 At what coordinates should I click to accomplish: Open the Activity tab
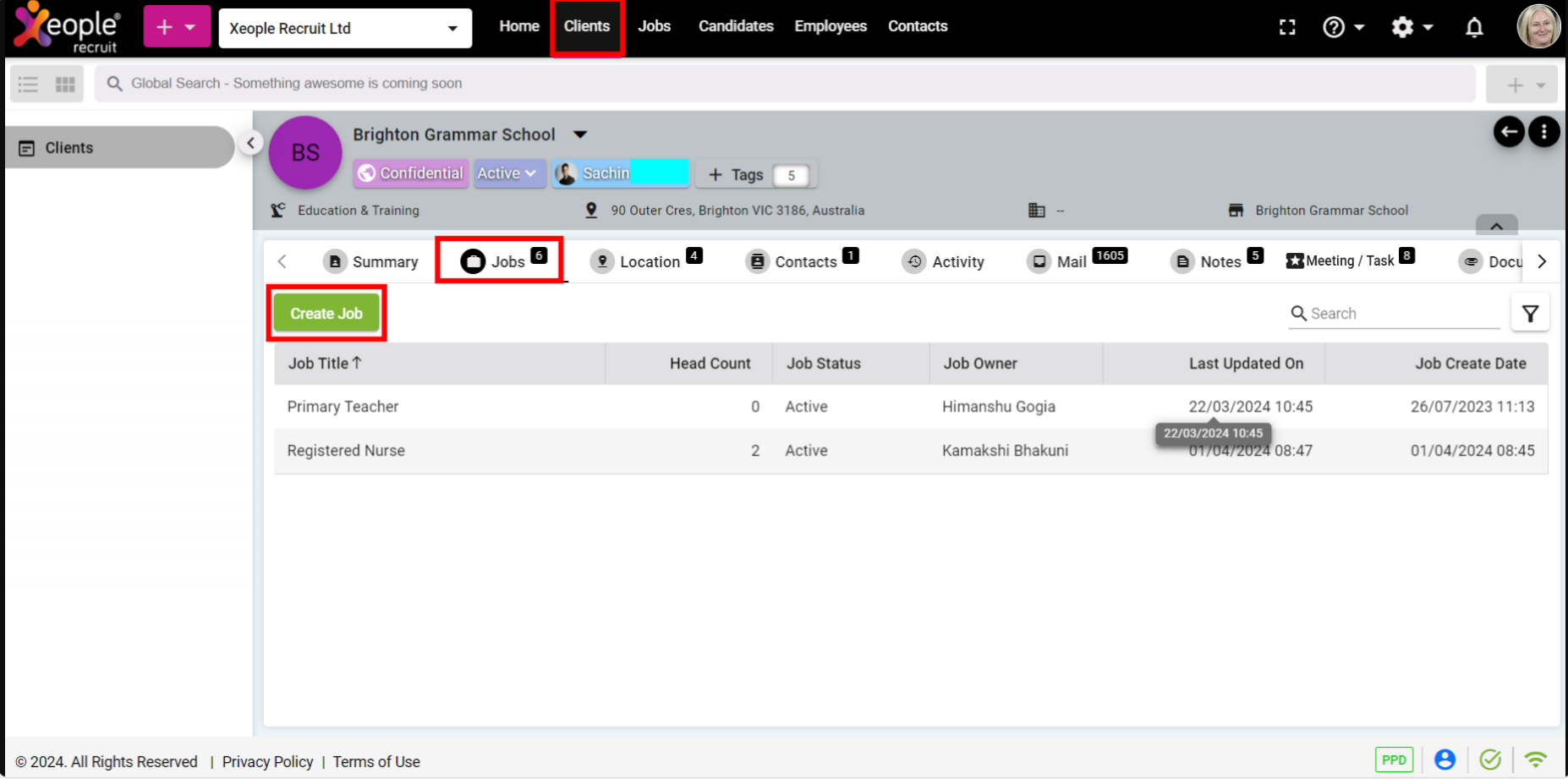943,261
